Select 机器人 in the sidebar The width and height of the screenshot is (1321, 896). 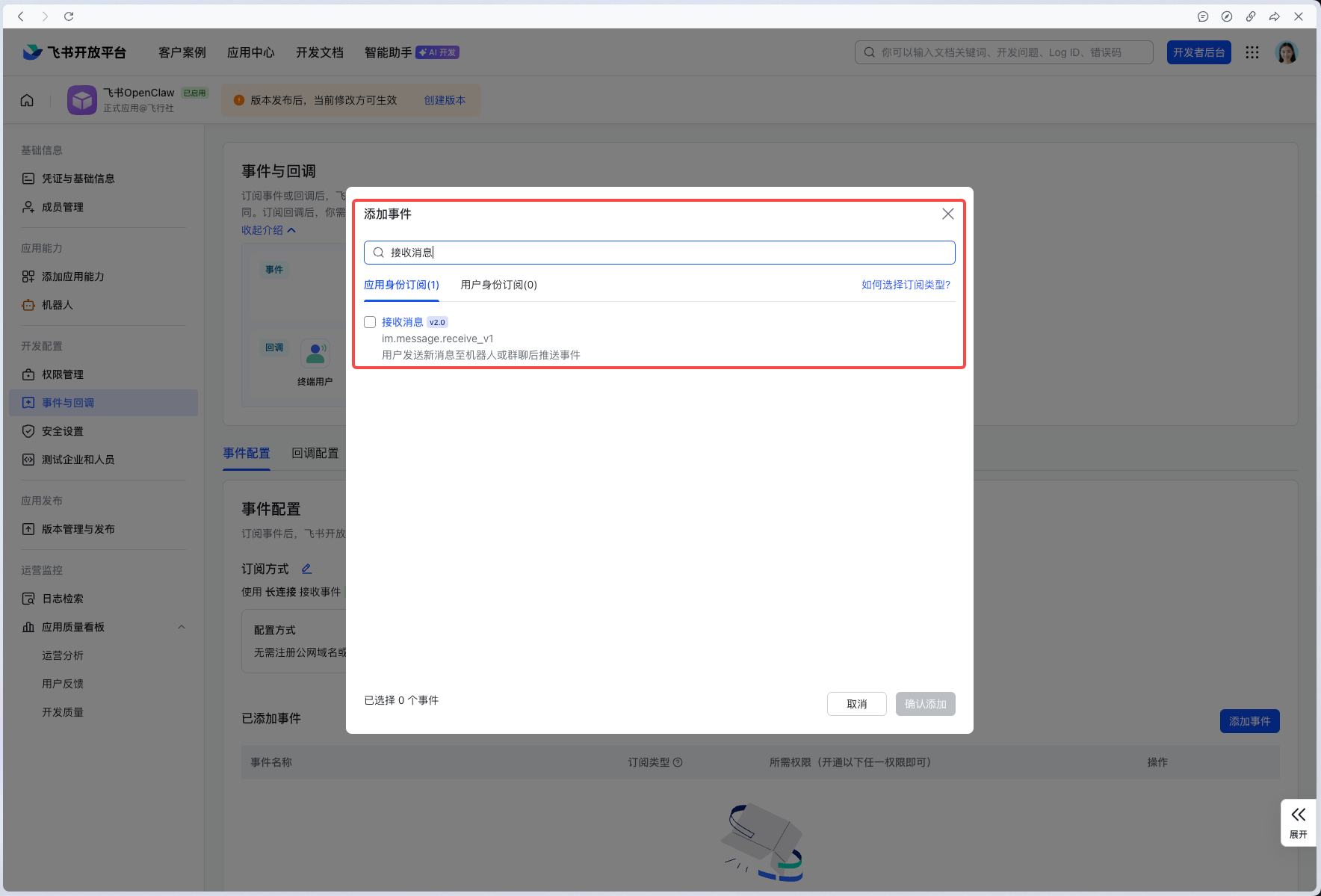point(60,305)
